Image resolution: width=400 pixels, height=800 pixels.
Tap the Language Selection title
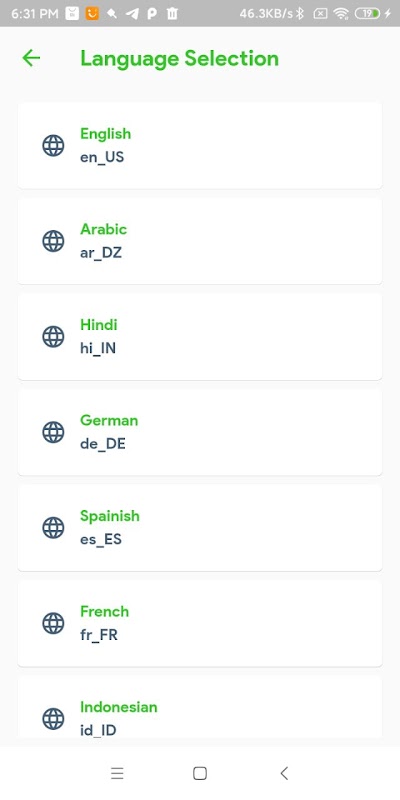pos(180,59)
